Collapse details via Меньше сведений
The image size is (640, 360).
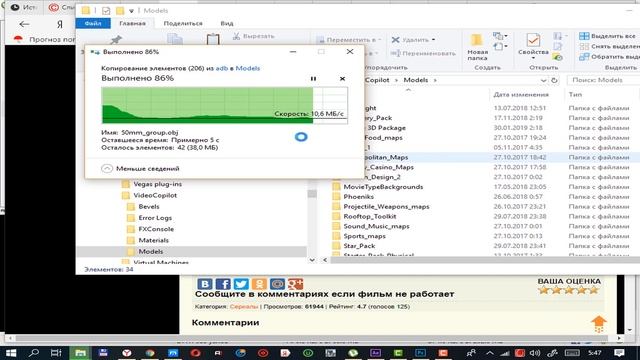coord(140,168)
